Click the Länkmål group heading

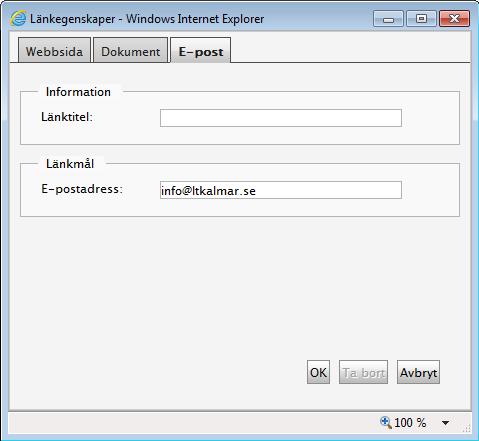[x=70, y=164]
